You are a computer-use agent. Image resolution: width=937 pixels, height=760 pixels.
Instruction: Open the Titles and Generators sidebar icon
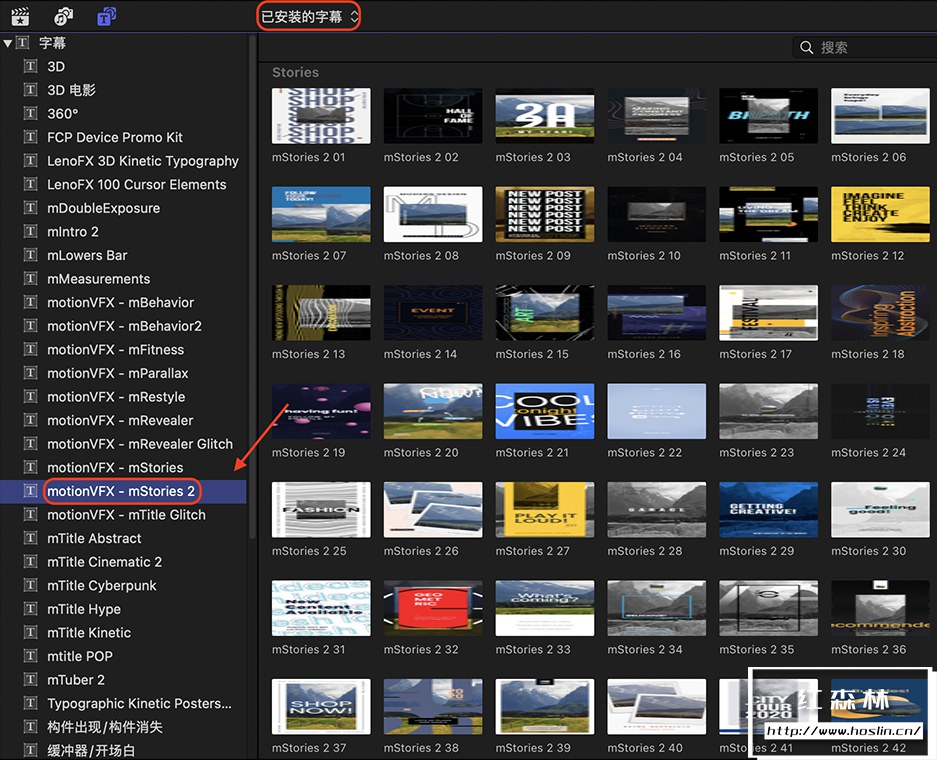(107, 17)
